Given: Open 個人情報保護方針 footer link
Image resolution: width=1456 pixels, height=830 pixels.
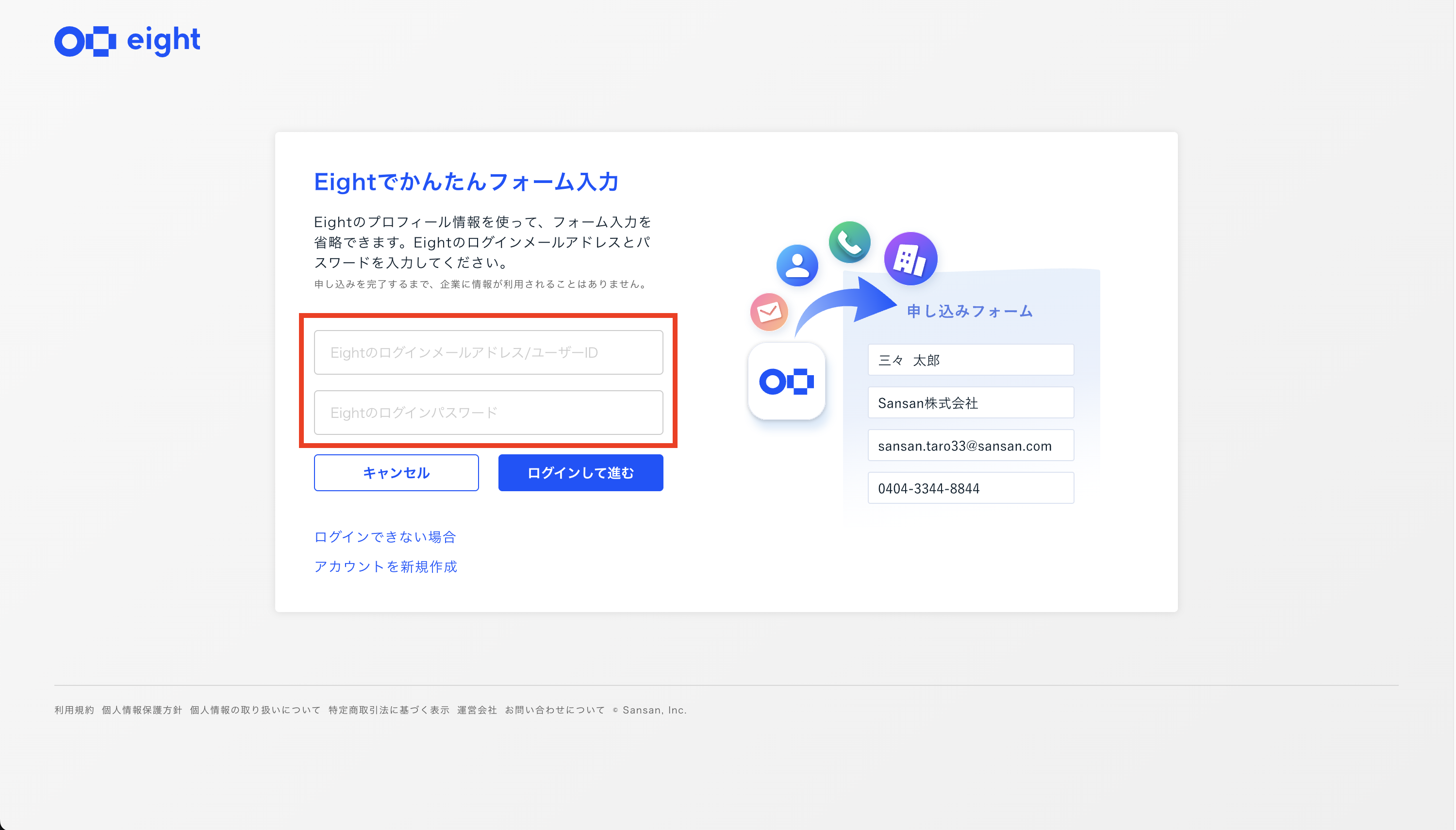Looking at the screenshot, I should point(141,710).
